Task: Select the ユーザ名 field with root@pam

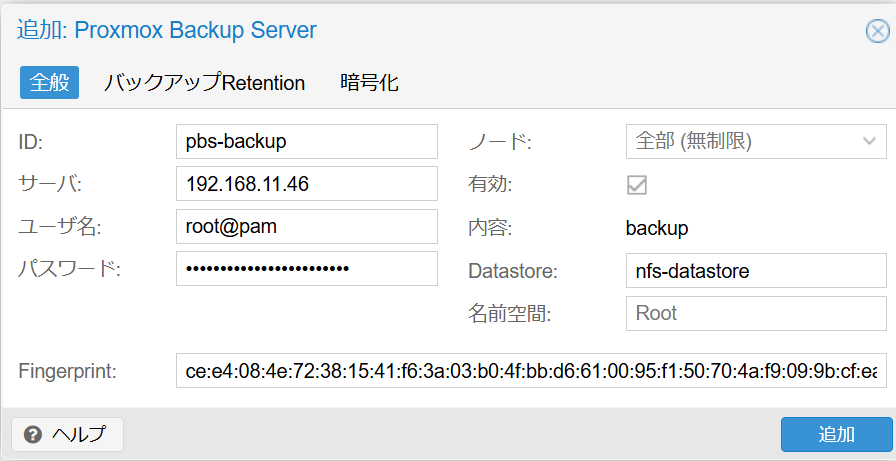Action: click(x=307, y=226)
